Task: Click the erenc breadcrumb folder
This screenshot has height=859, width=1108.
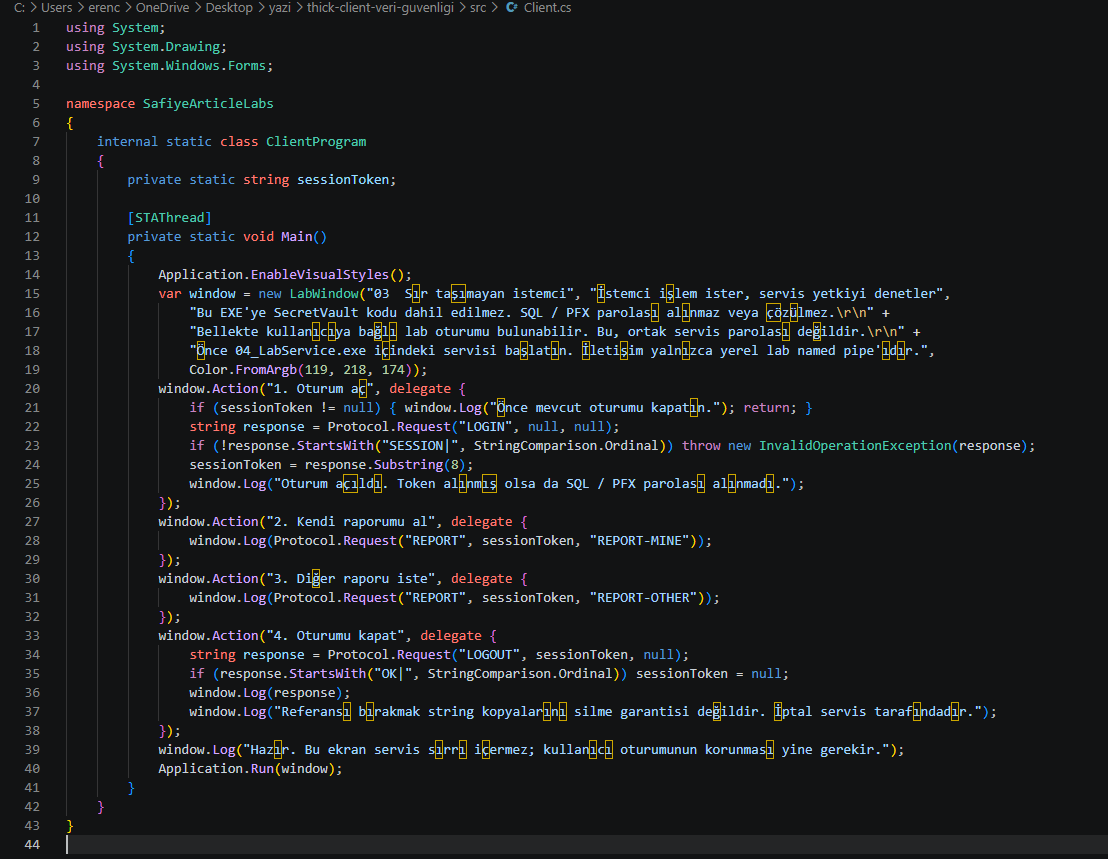Action: 104,8
